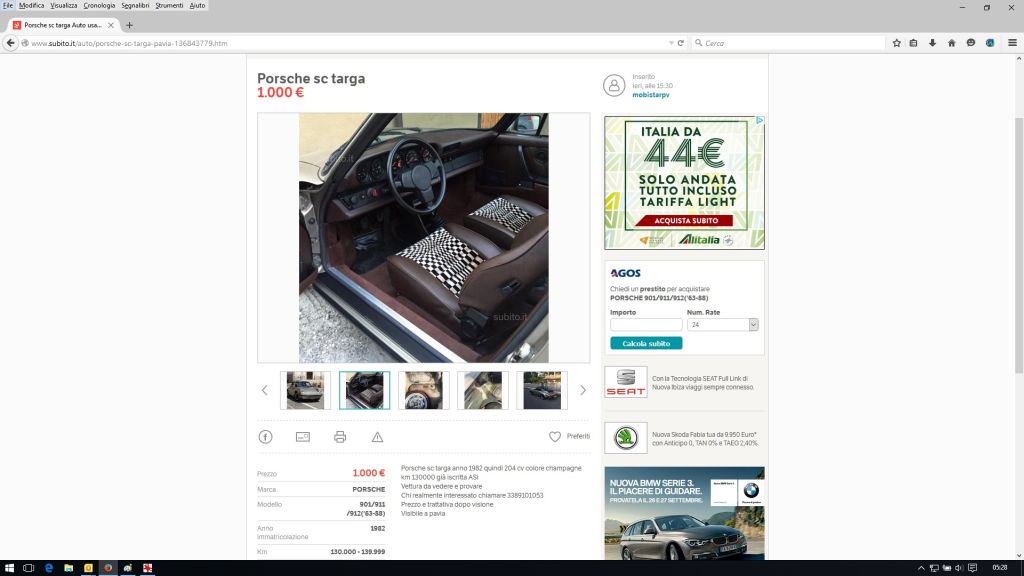Click the SEAT Full Link ad text
Image resolution: width=1024 pixels, height=576 pixels.
click(x=703, y=383)
